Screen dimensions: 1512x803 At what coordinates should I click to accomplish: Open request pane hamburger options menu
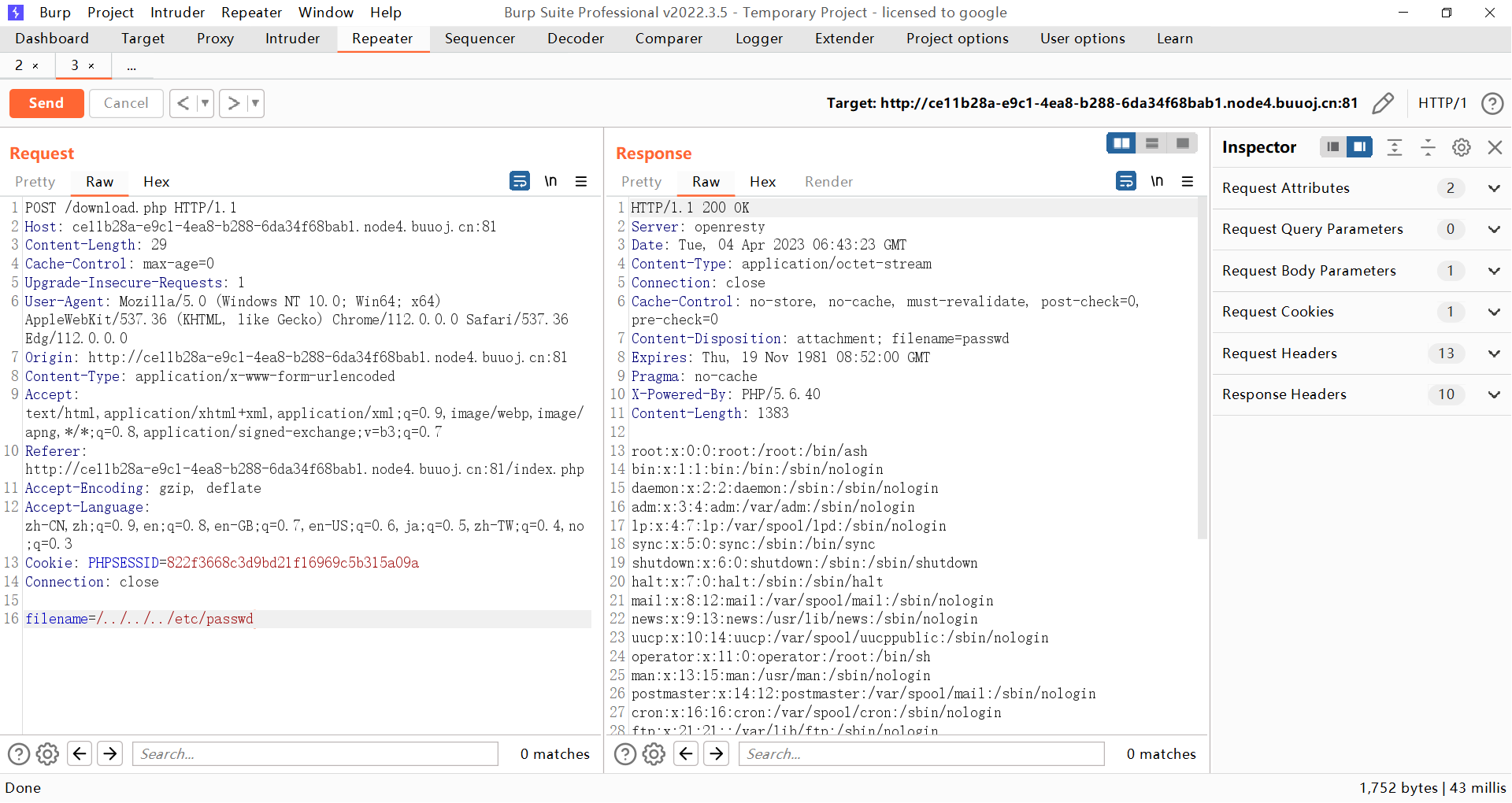[581, 181]
